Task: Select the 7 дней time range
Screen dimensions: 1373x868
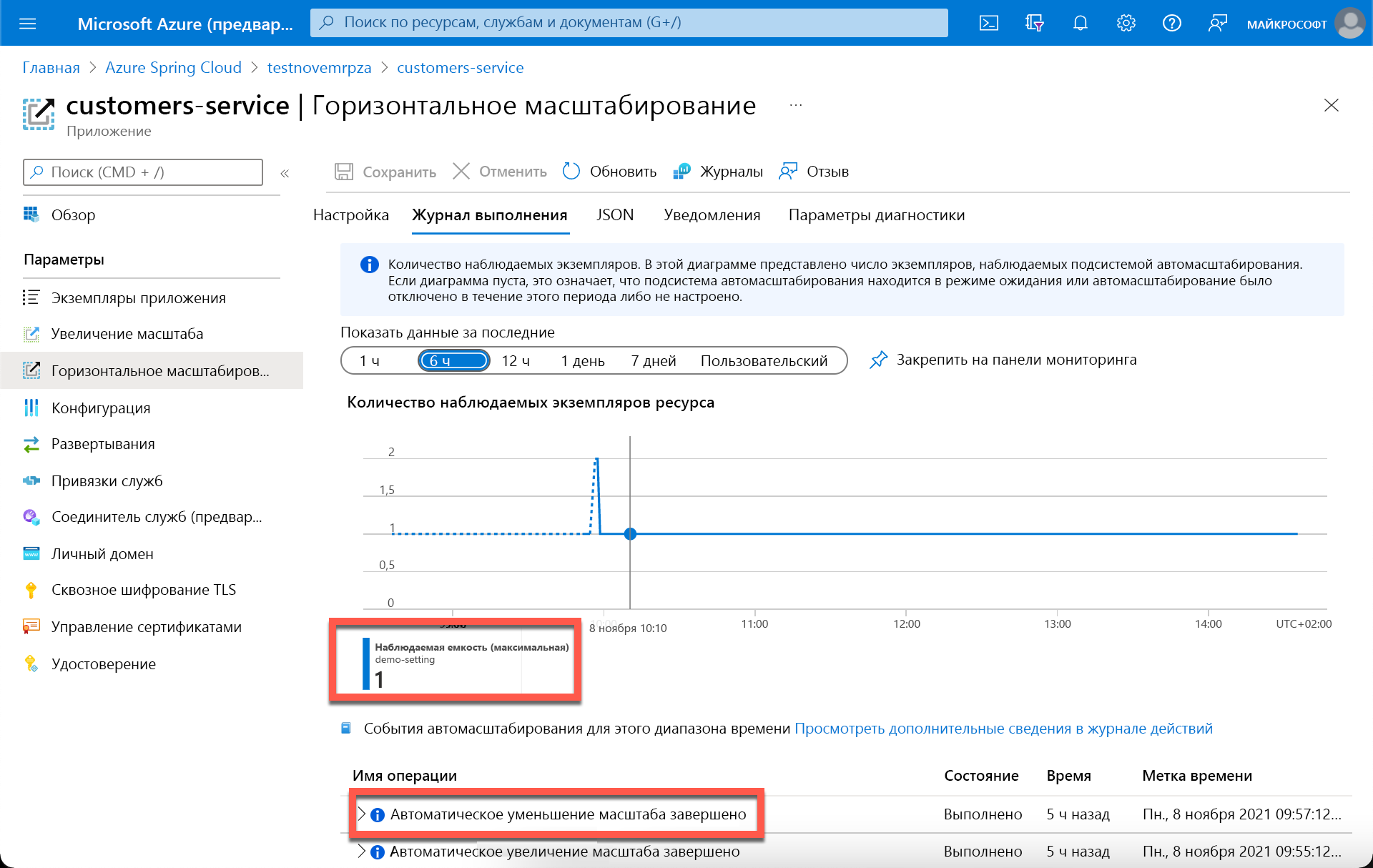Action: coord(653,361)
